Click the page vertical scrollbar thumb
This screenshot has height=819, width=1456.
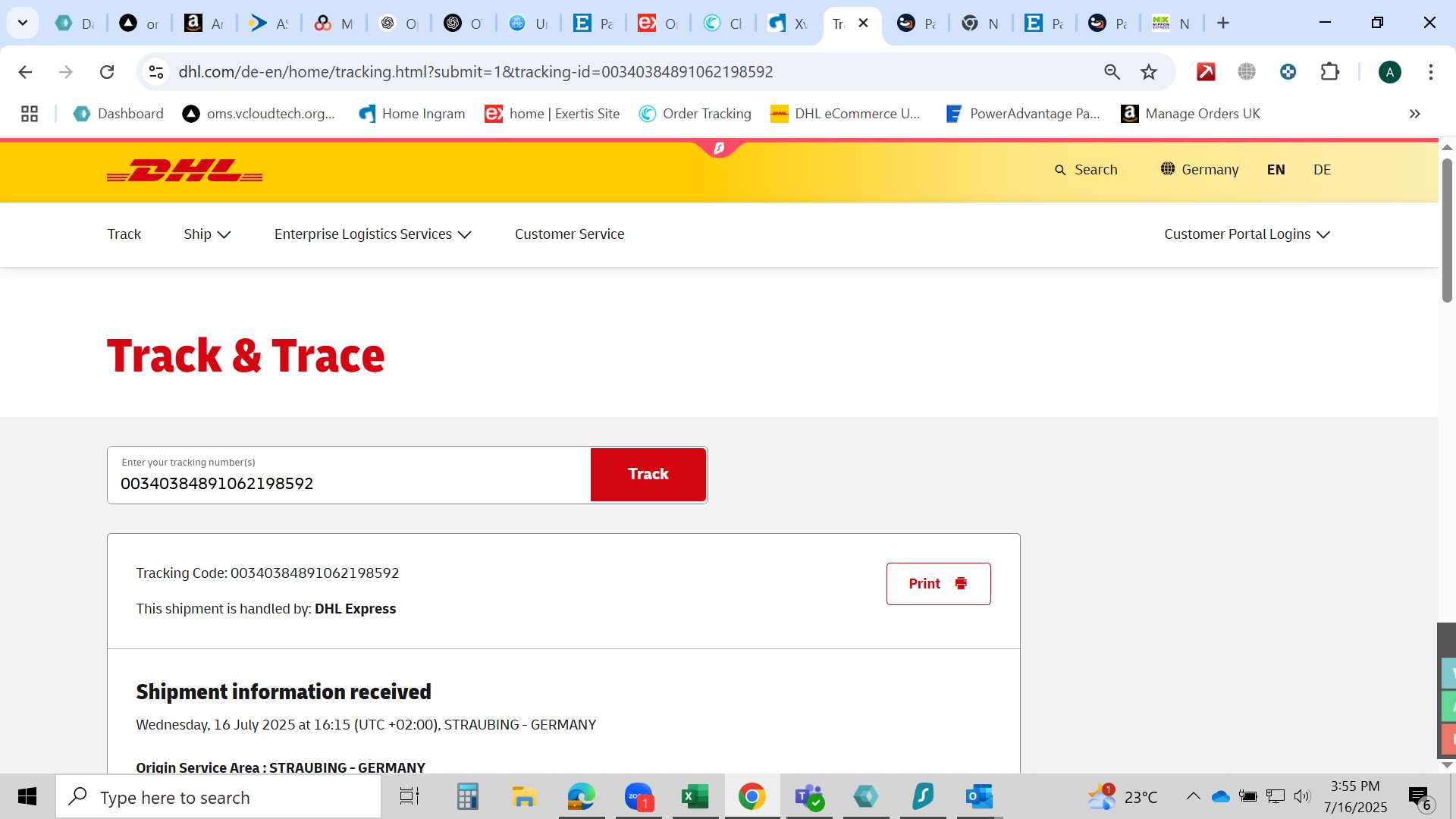1447,231
